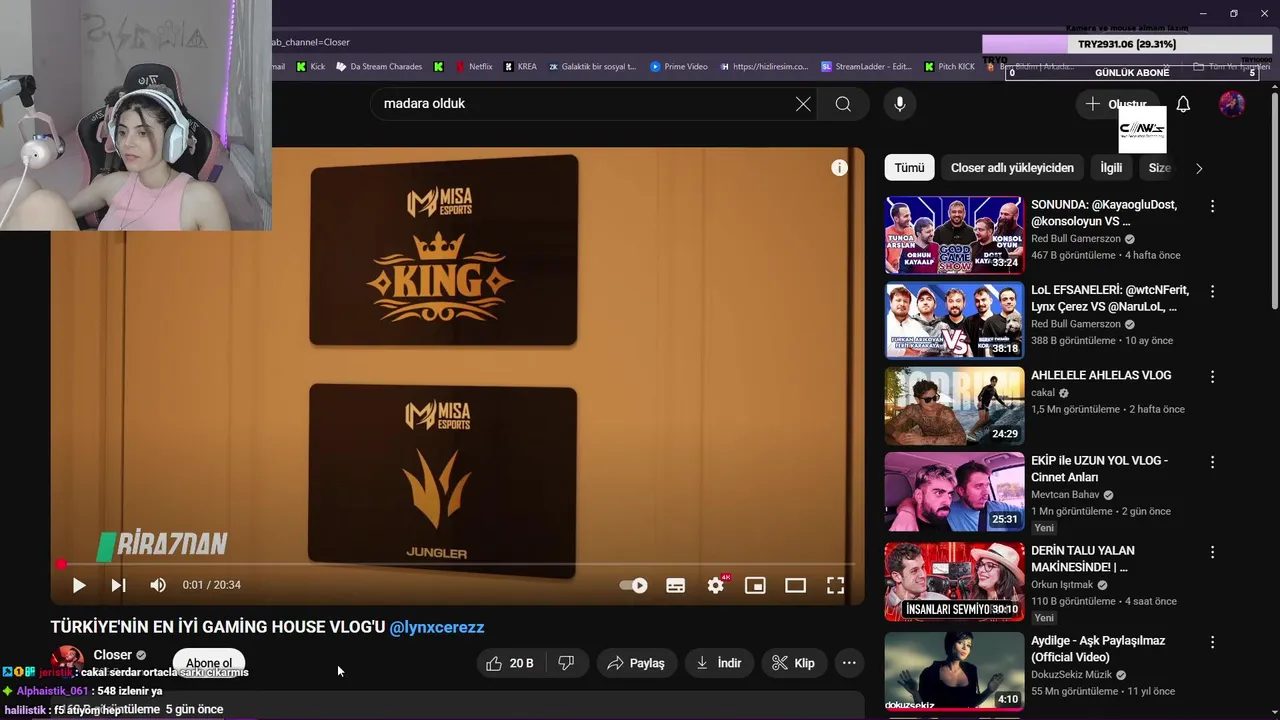Click the Klip clip button
This screenshot has height=720, width=1280.
(x=794, y=663)
